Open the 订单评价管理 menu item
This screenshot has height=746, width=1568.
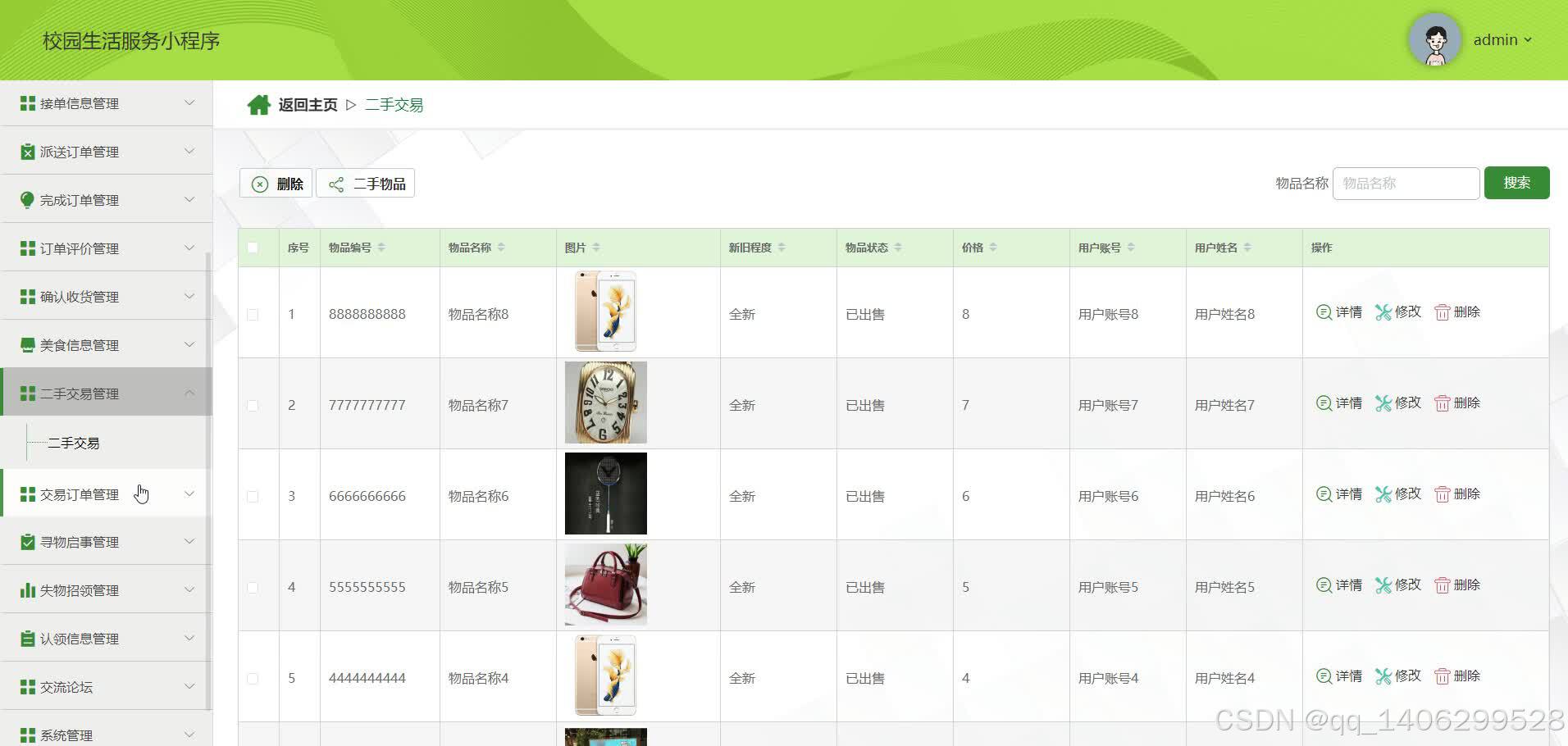click(x=106, y=248)
